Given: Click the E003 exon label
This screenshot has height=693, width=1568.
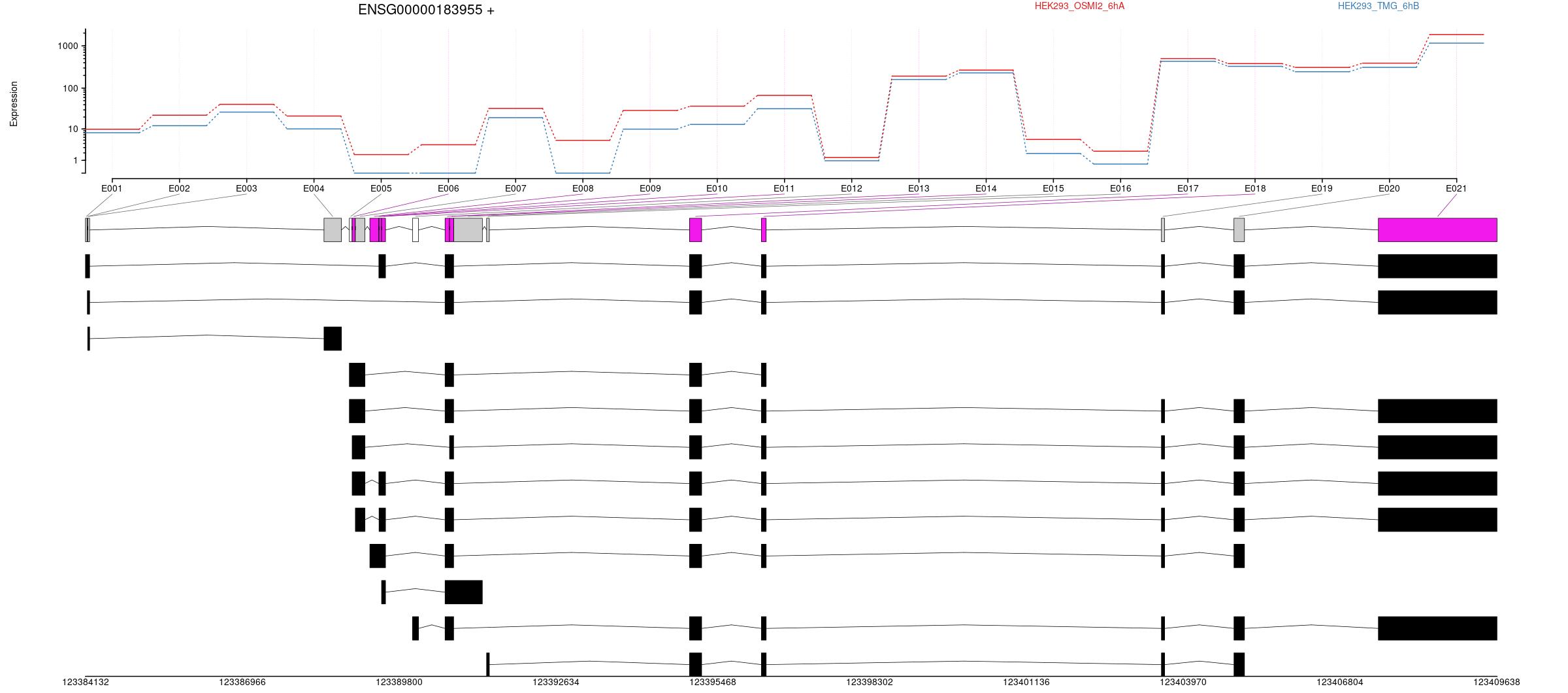Looking at the screenshot, I should pyautogui.click(x=246, y=188).
